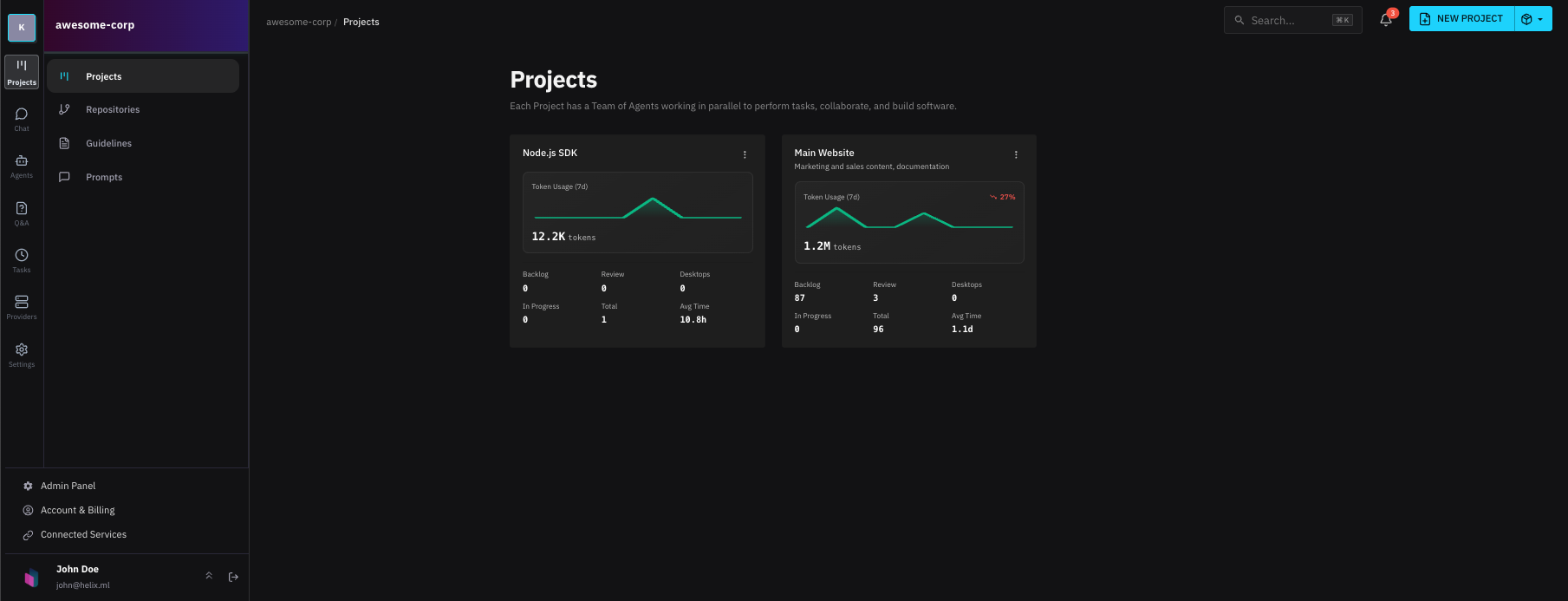The height and width of the screenshot is (601, 1568).
Task: Open the Chat section in left rail
Action: coord(22,120)
